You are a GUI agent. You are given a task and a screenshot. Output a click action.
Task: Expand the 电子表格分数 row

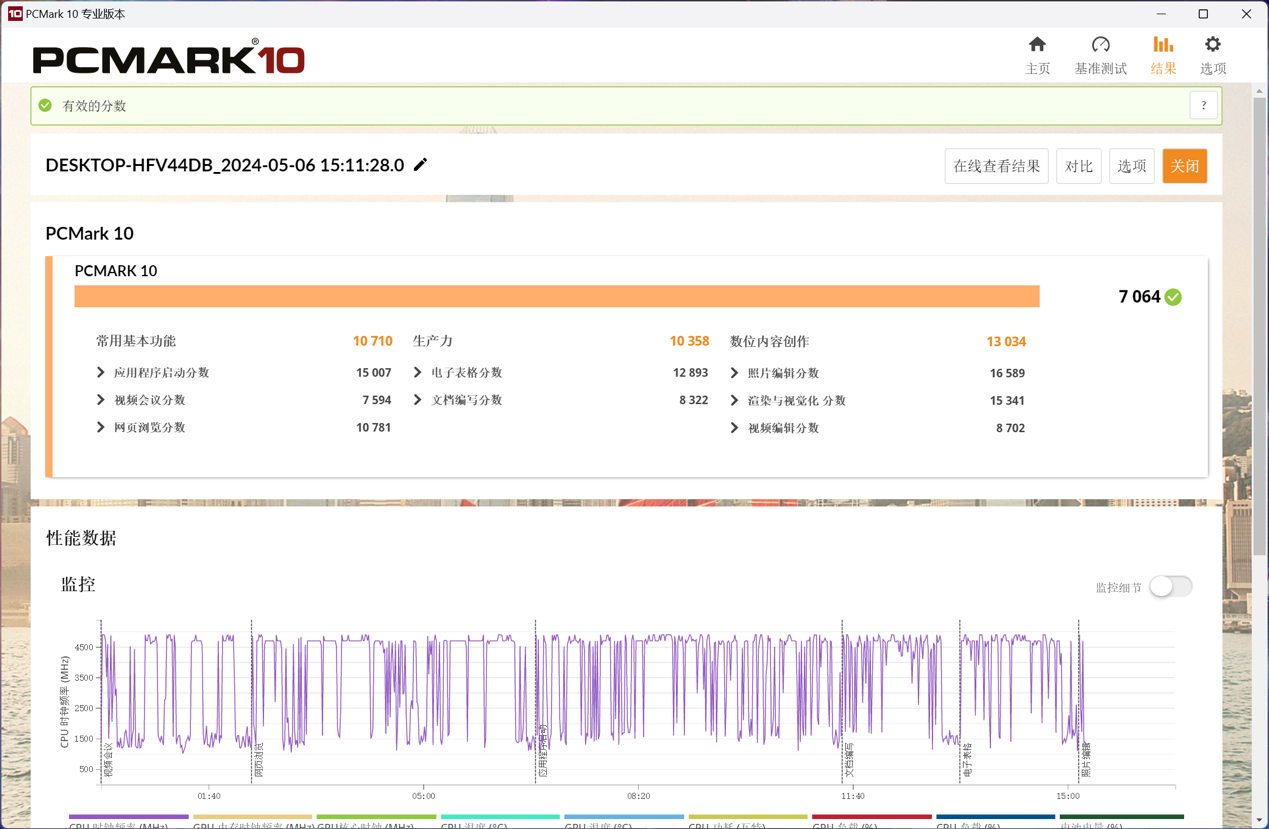coord(418,373)
